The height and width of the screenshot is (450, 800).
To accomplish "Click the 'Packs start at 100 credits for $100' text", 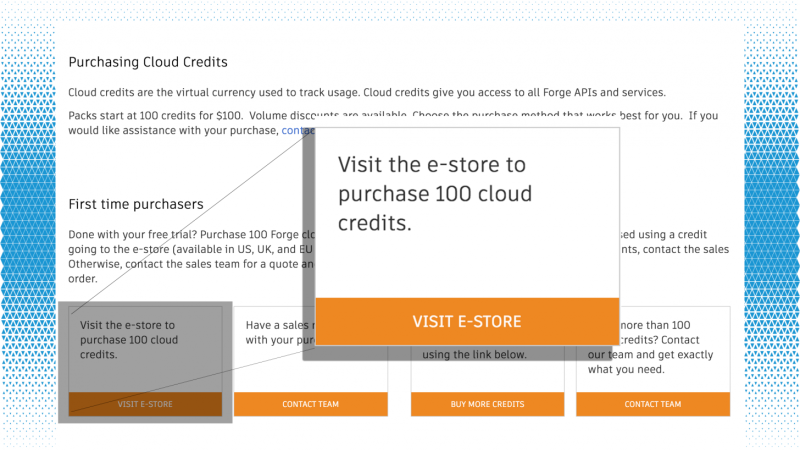I will coord(156,115).
